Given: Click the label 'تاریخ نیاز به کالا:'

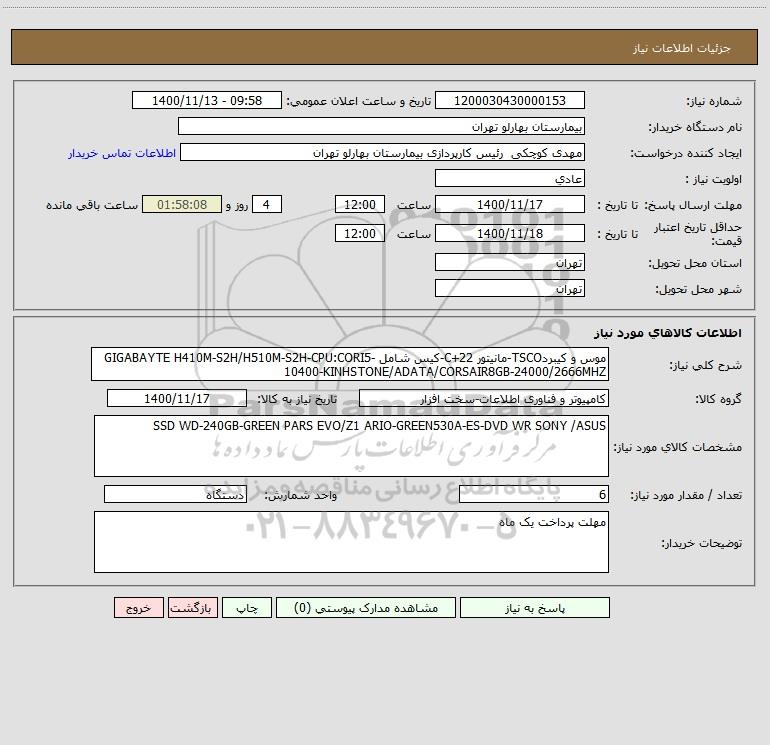Looking at the screenshot, I should point(297,400).
